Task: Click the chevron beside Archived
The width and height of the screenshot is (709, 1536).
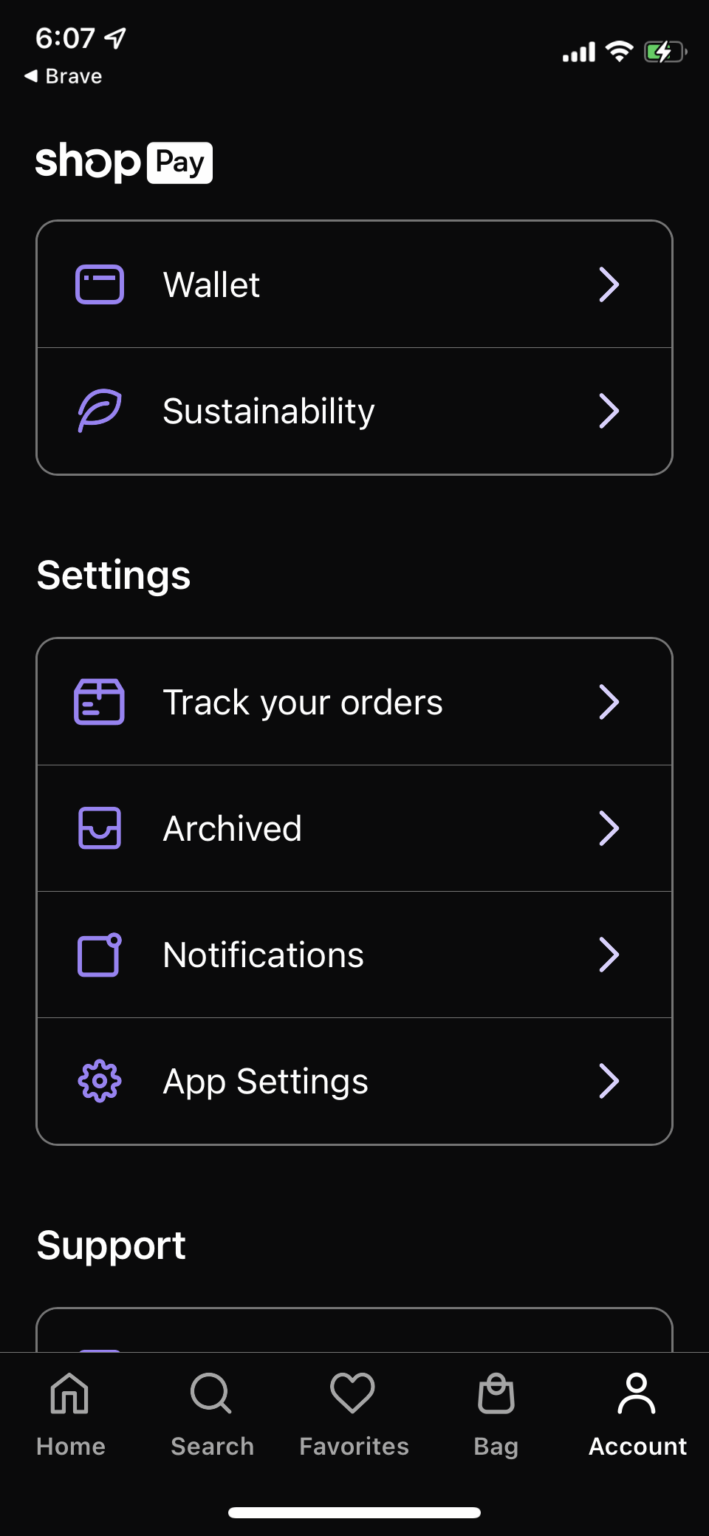Action: (608, 829)
